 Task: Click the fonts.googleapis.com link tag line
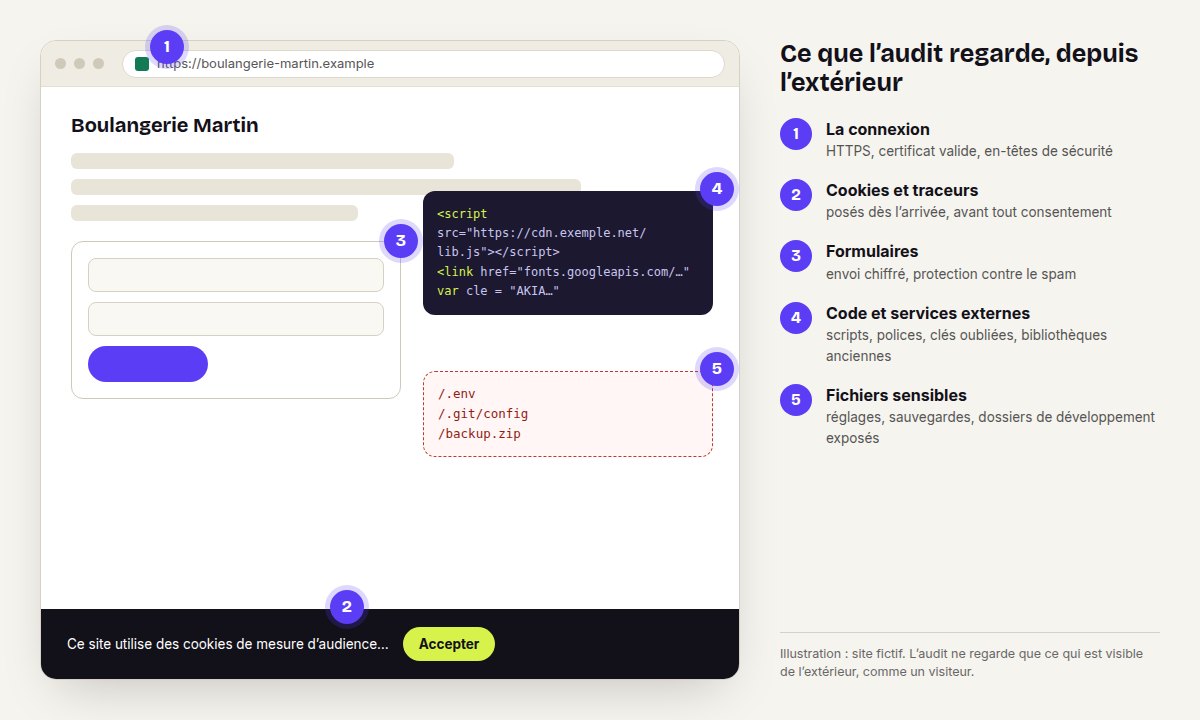563,271
